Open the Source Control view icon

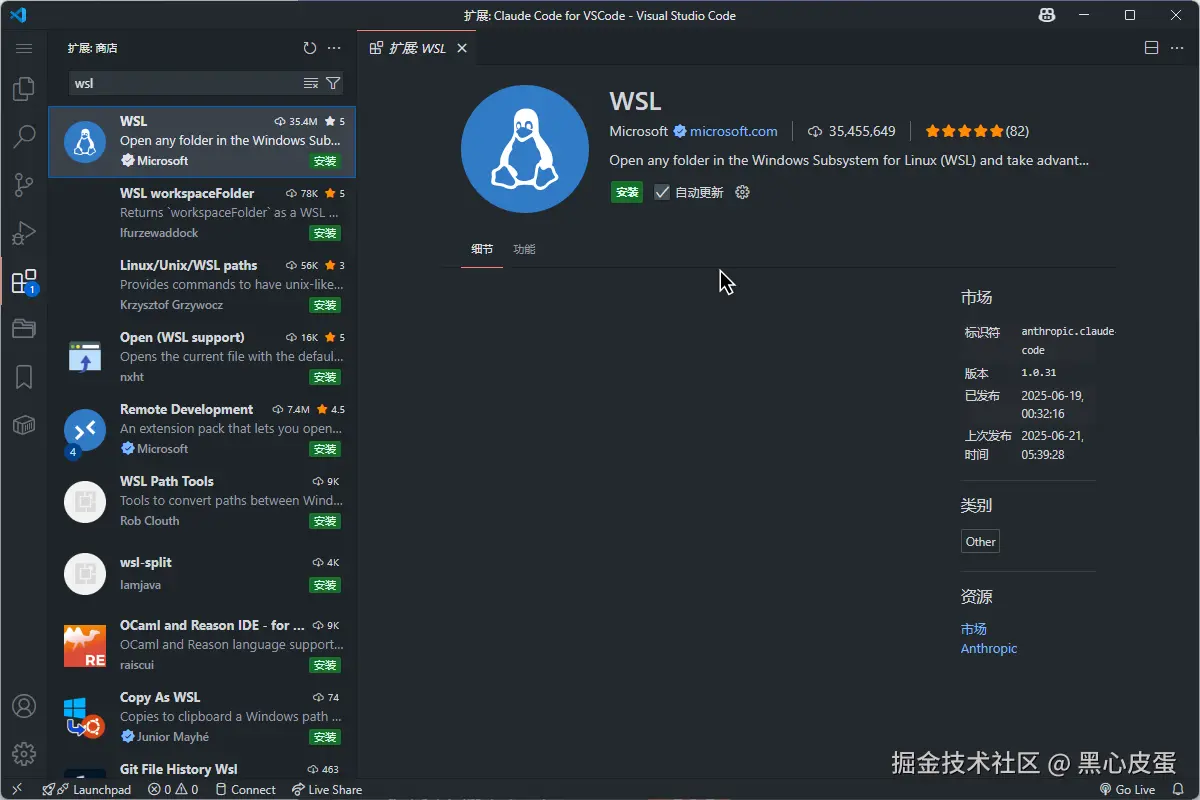[24, 185]
